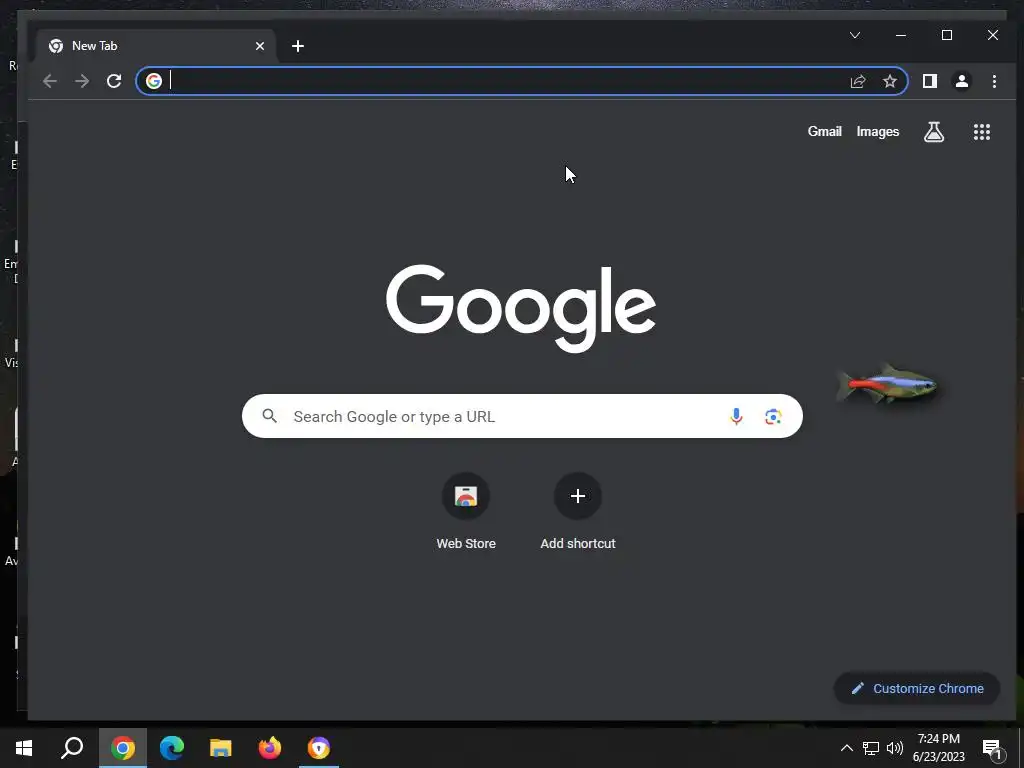Minimize the Chrome window

901,35
